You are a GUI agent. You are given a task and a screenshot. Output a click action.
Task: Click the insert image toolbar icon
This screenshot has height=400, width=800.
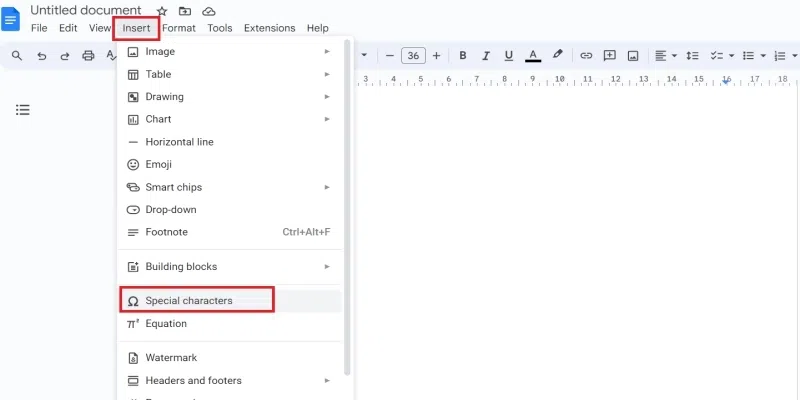click(633, 56)
